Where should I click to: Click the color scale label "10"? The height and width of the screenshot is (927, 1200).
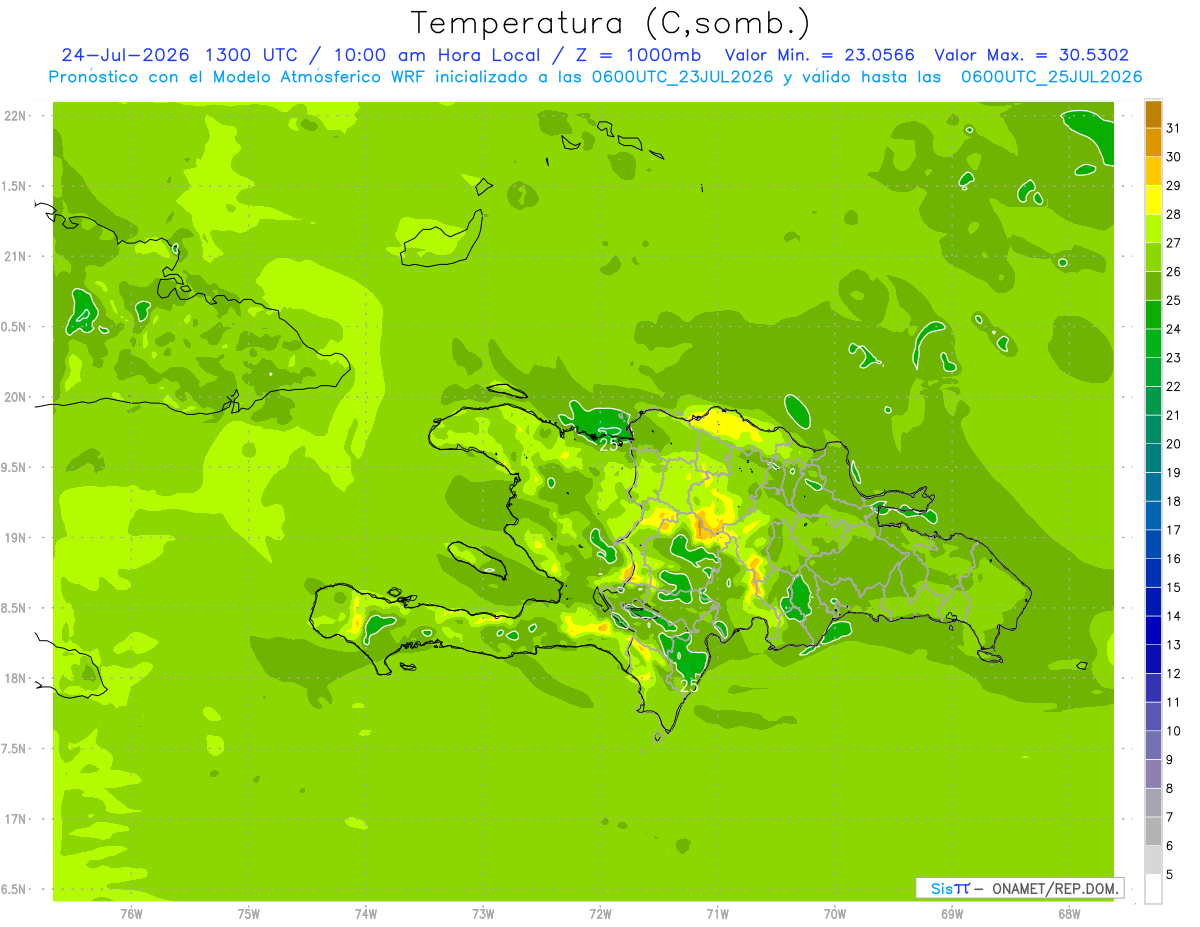1173,731
